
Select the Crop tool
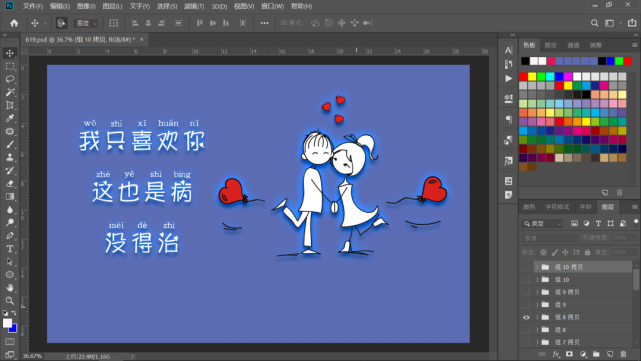(10, 105)
